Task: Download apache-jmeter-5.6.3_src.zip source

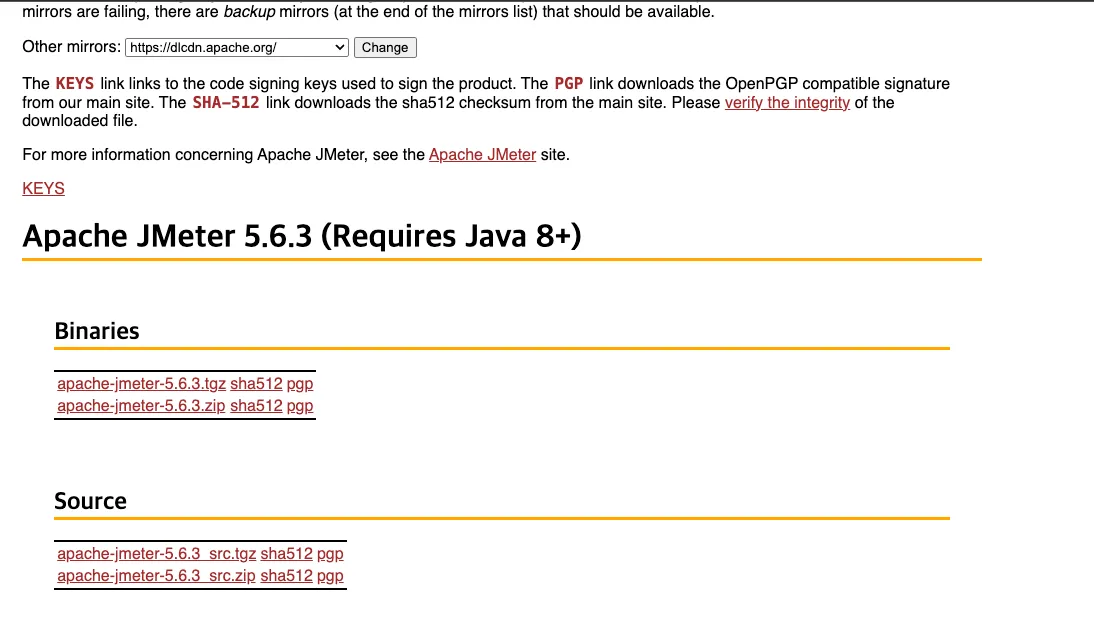Action: 156,576
